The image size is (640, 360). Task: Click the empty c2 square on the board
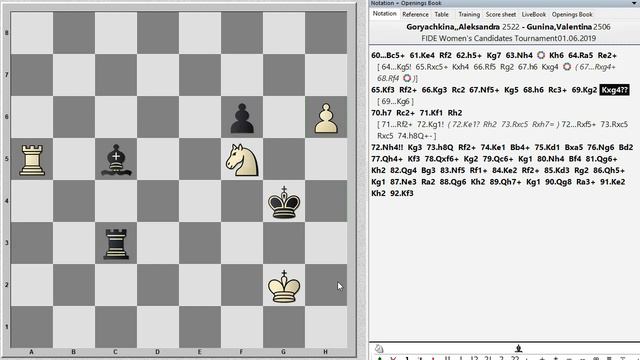coord(116,286)
